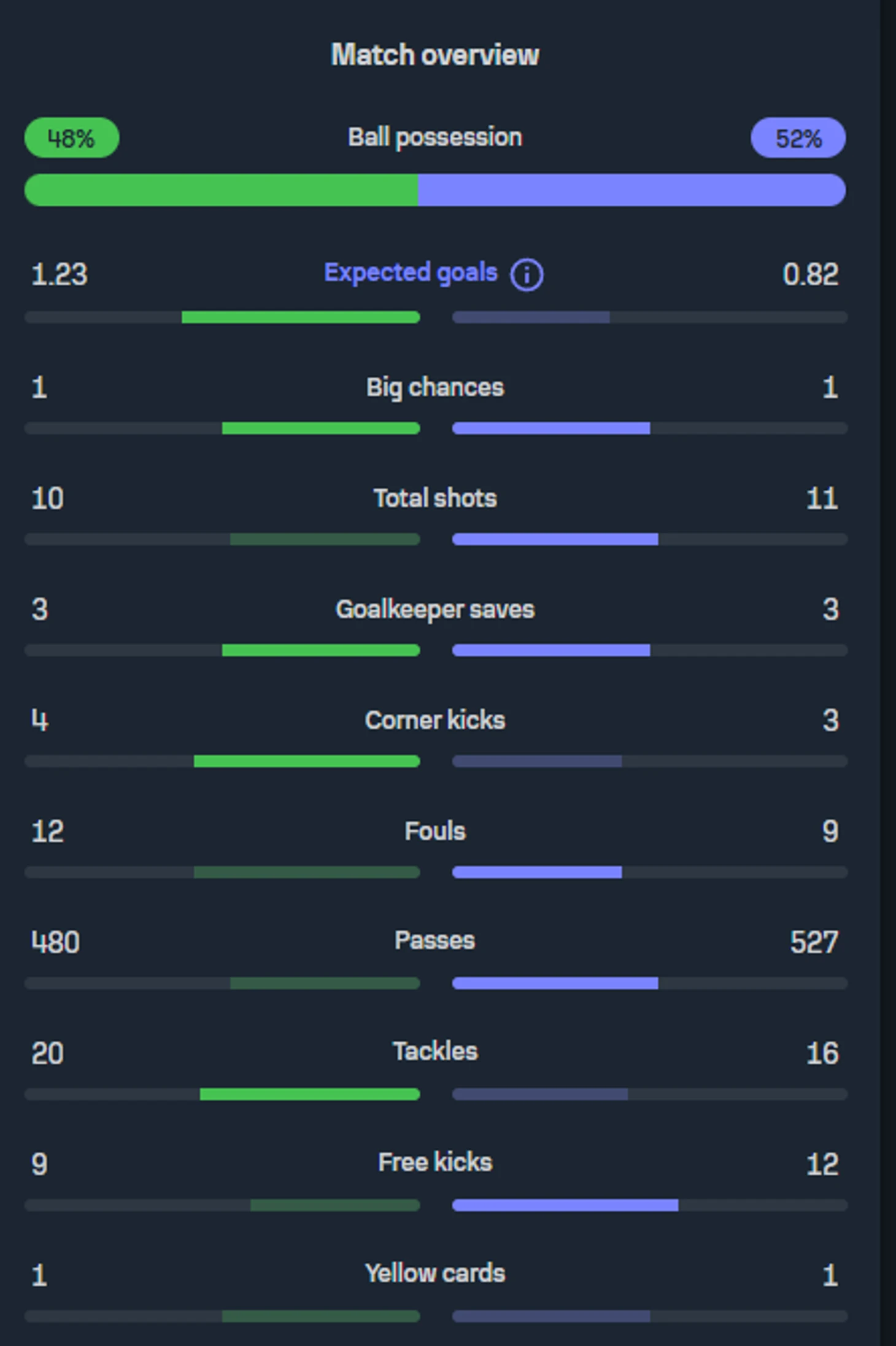The width and height of the screenshot is (896, 1346).
Task: Click the Free kicks label
Action: click(435, 1162)
